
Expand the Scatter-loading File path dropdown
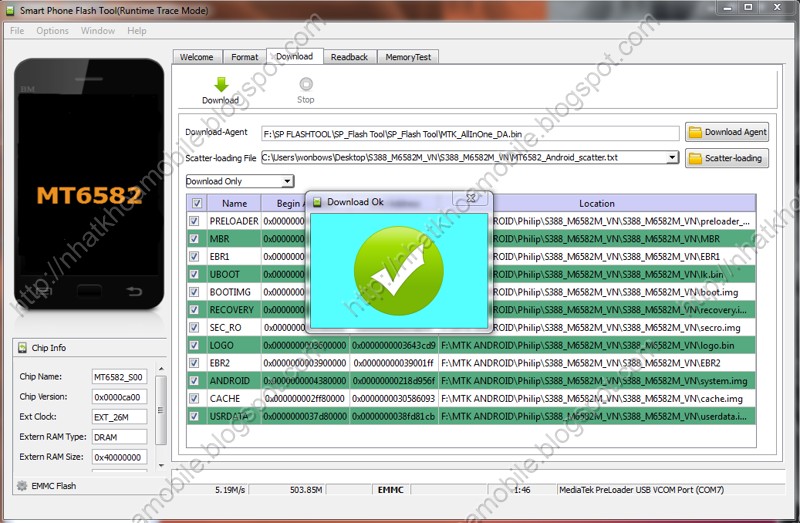click(x=673, y=157)
